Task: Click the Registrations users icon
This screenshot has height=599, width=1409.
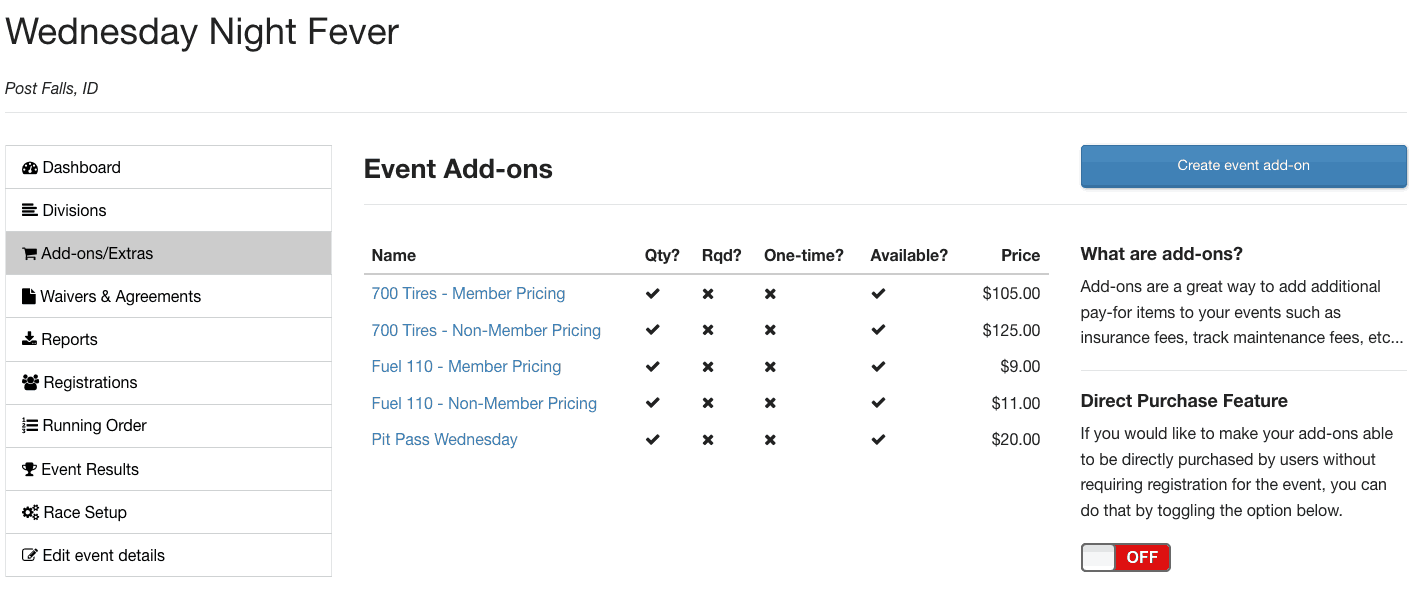Action: [x=30, y=383]
